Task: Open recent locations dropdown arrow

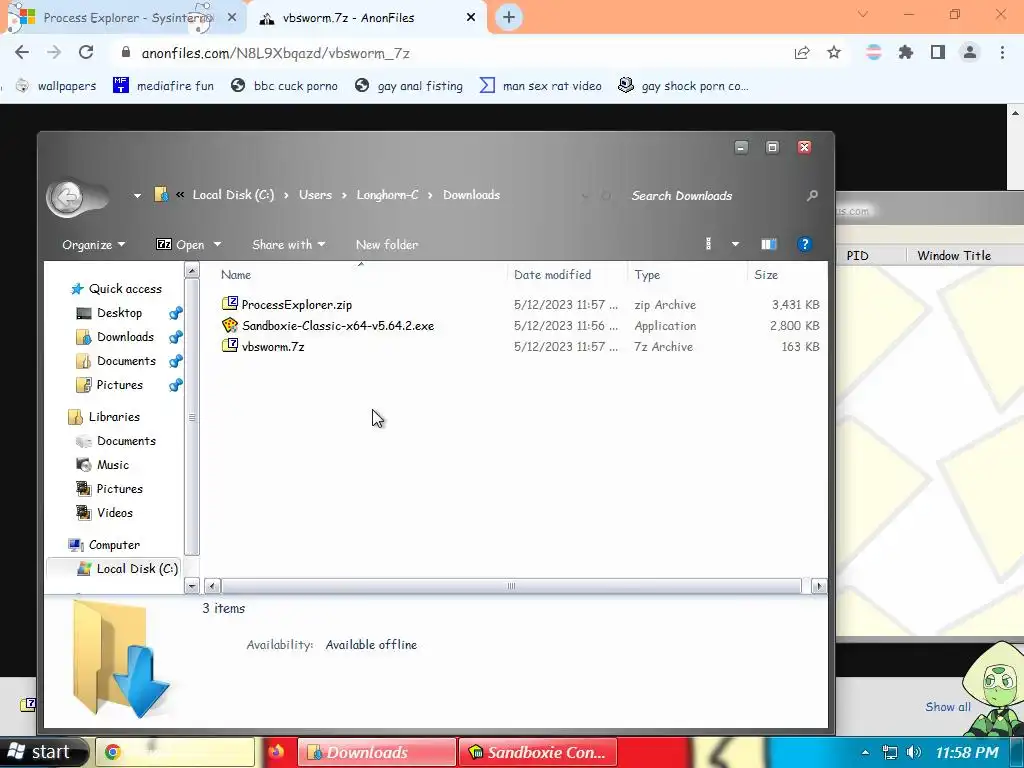Action: pos(137,195)
